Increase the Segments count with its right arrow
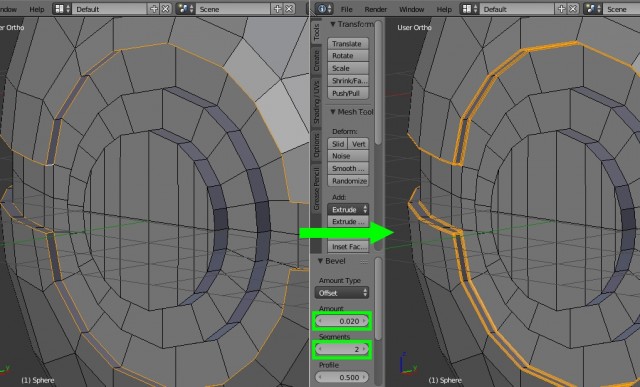 pyautogui.click(x=364, y=349)
